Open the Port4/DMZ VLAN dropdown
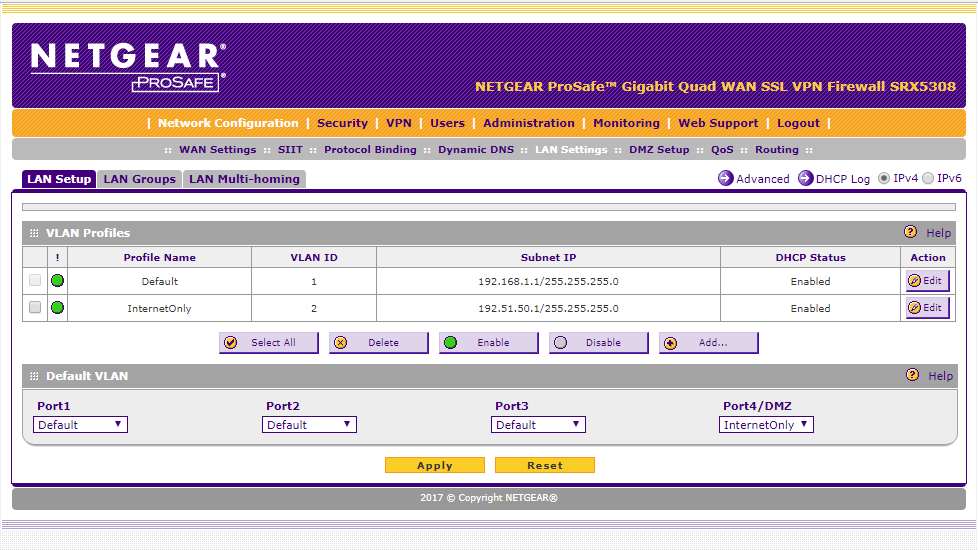 766,425
